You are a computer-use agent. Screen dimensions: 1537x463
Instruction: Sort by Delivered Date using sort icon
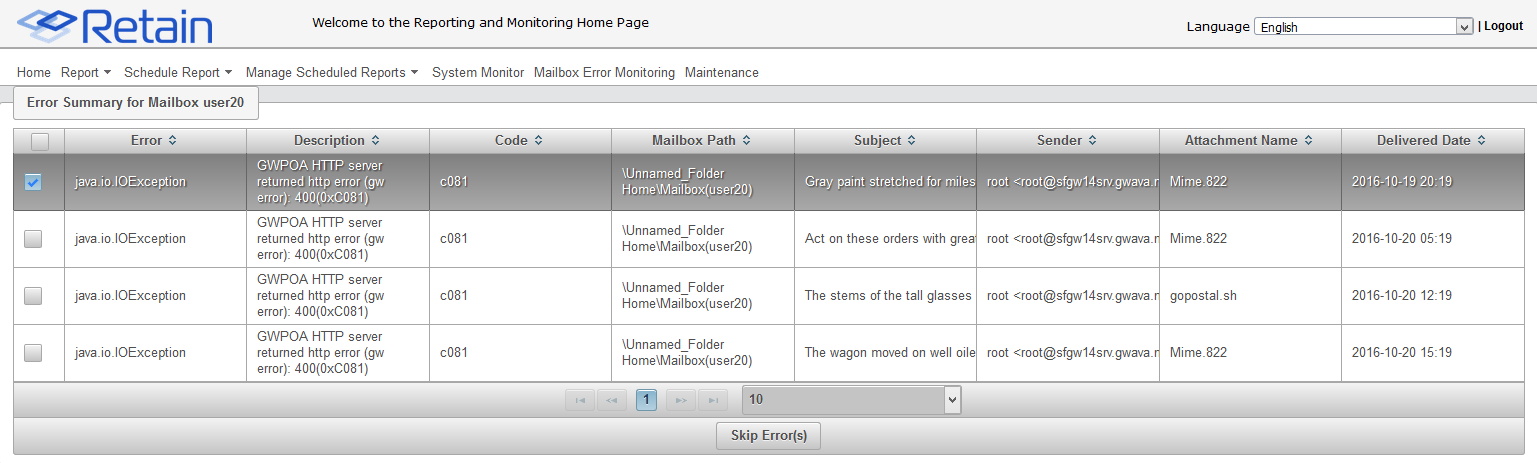pos(1481,141)
